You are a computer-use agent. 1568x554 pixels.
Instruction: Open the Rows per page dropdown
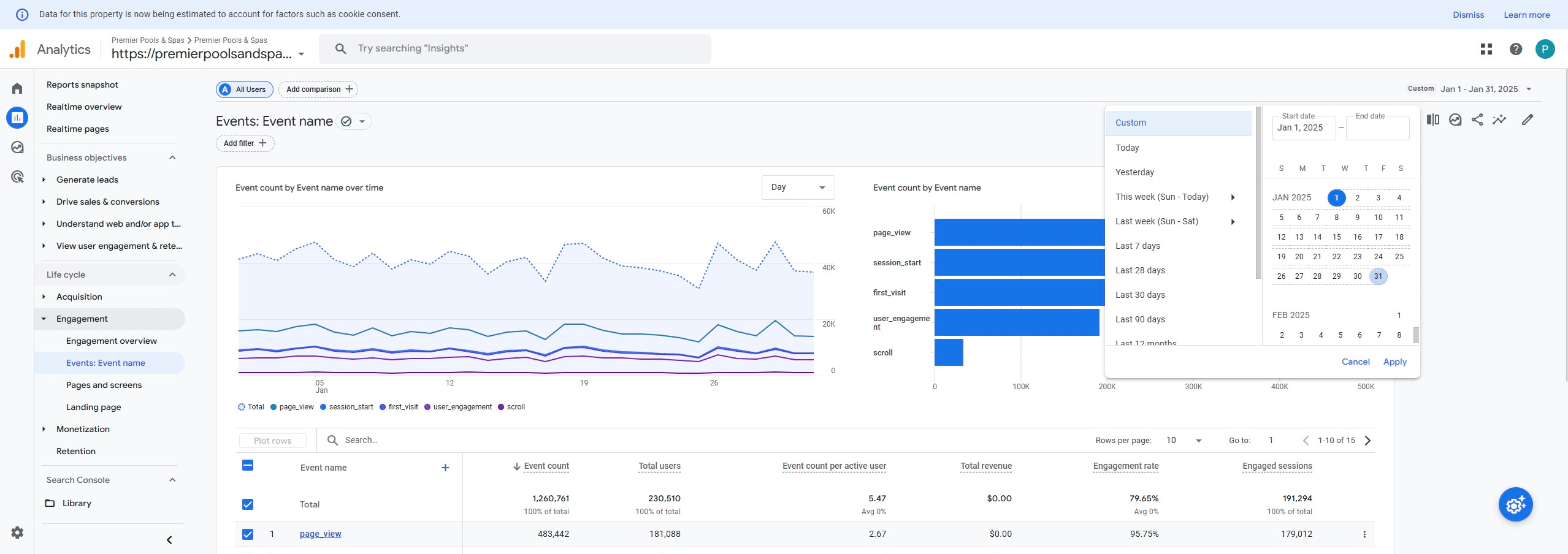coord(1184,441)
